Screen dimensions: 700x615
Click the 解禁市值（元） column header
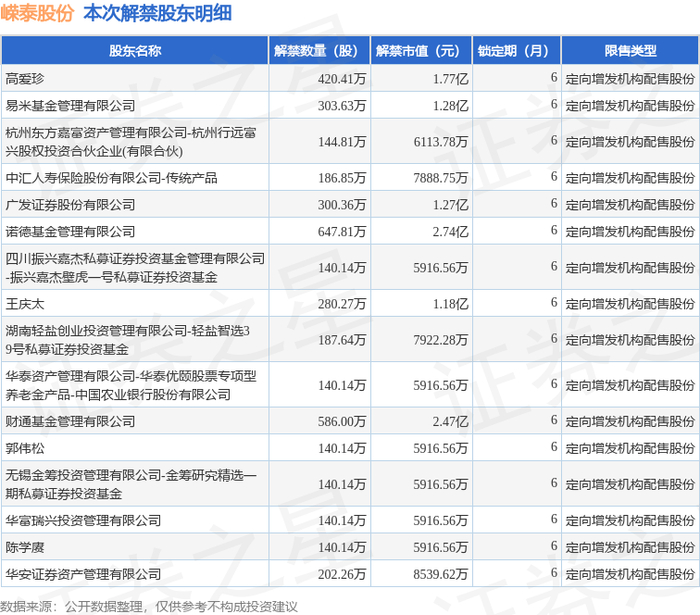click(x=421, y=50)
